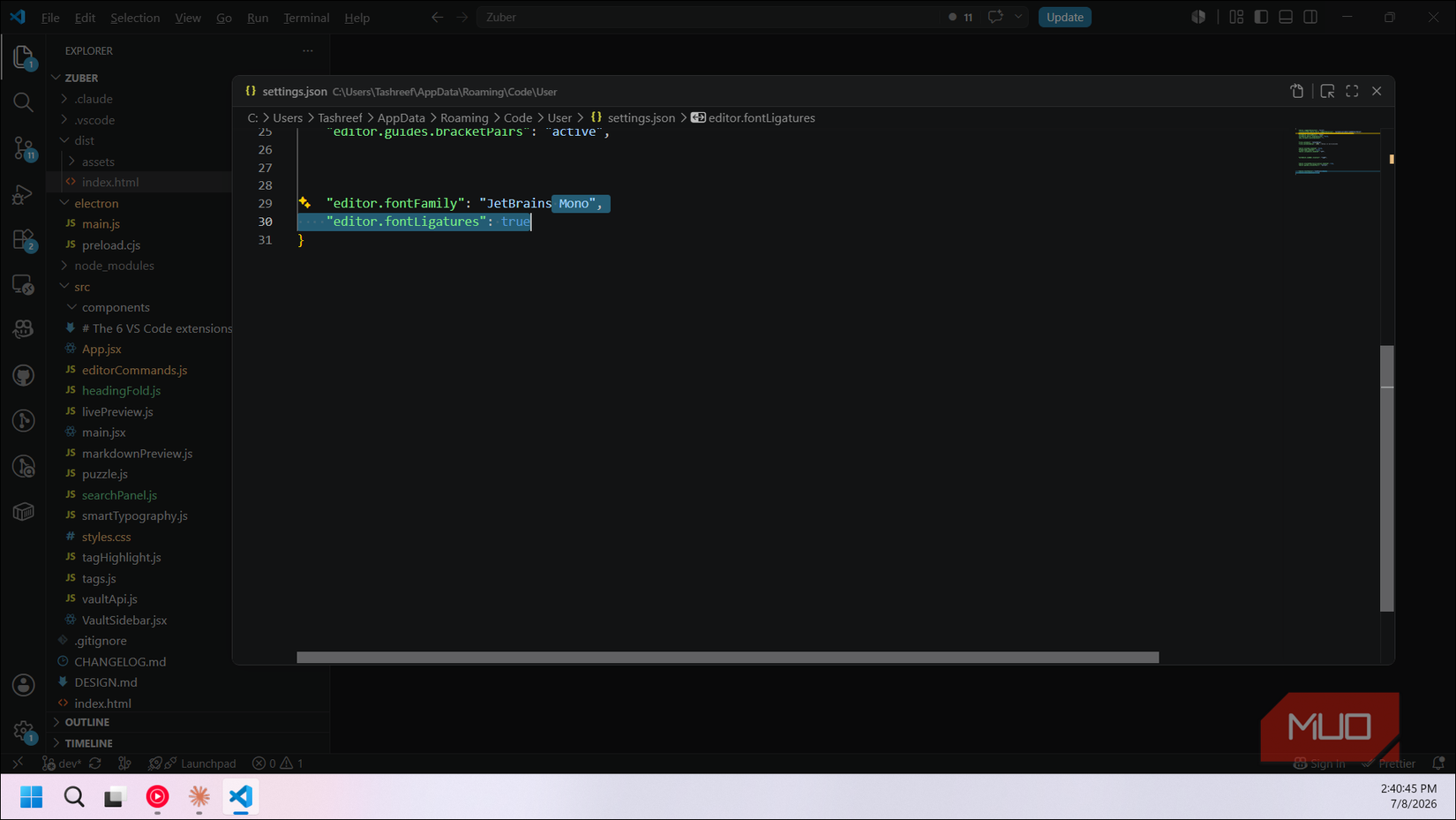
Task: Expand the OUTLINE section
Action: pos(56,722)
